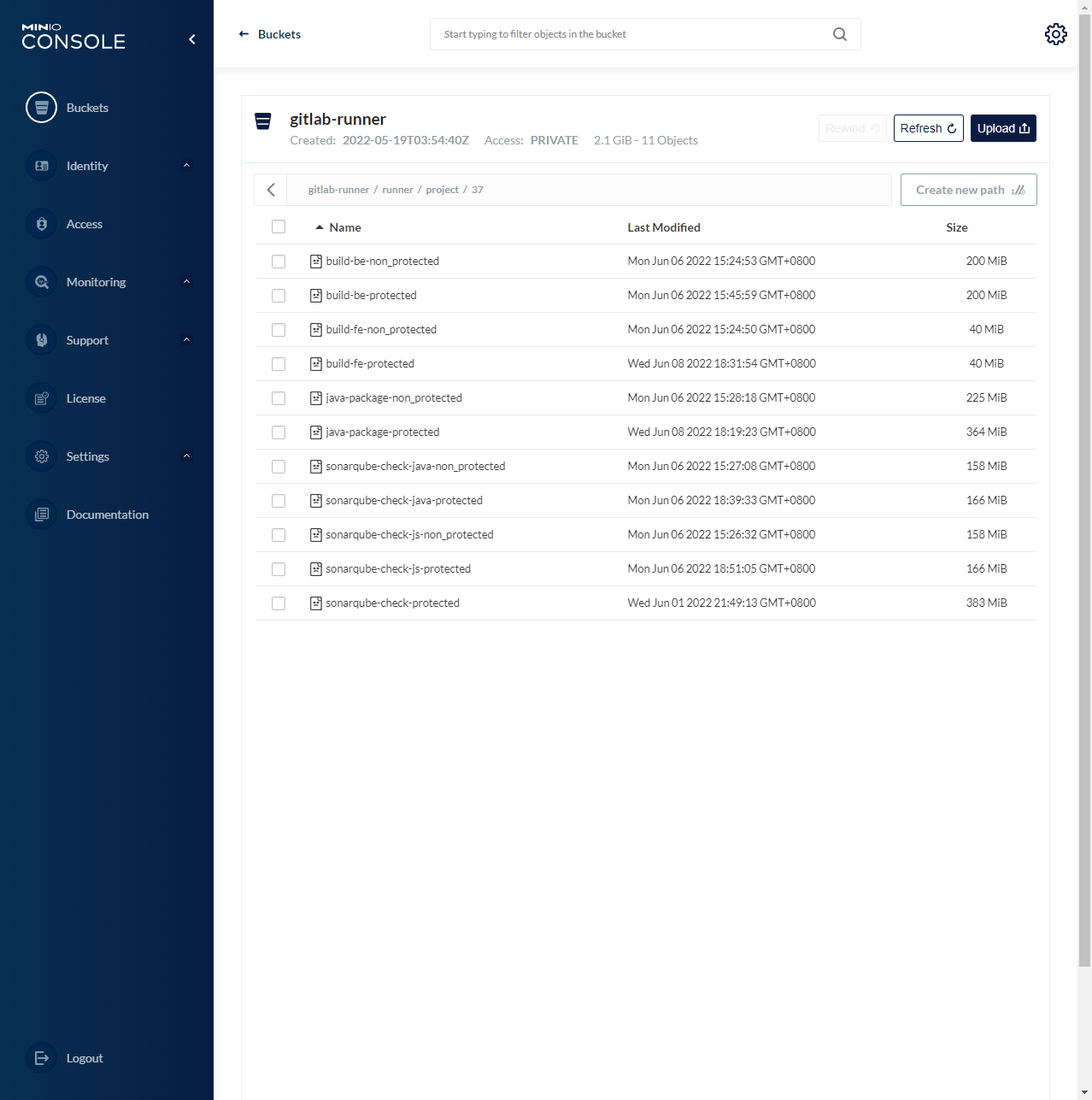Image resolution: width=1092 pixels, height=1100 pixels.
Task: Check the sonarqube-check-java-protected row checkbox
Action: point(279,501)
